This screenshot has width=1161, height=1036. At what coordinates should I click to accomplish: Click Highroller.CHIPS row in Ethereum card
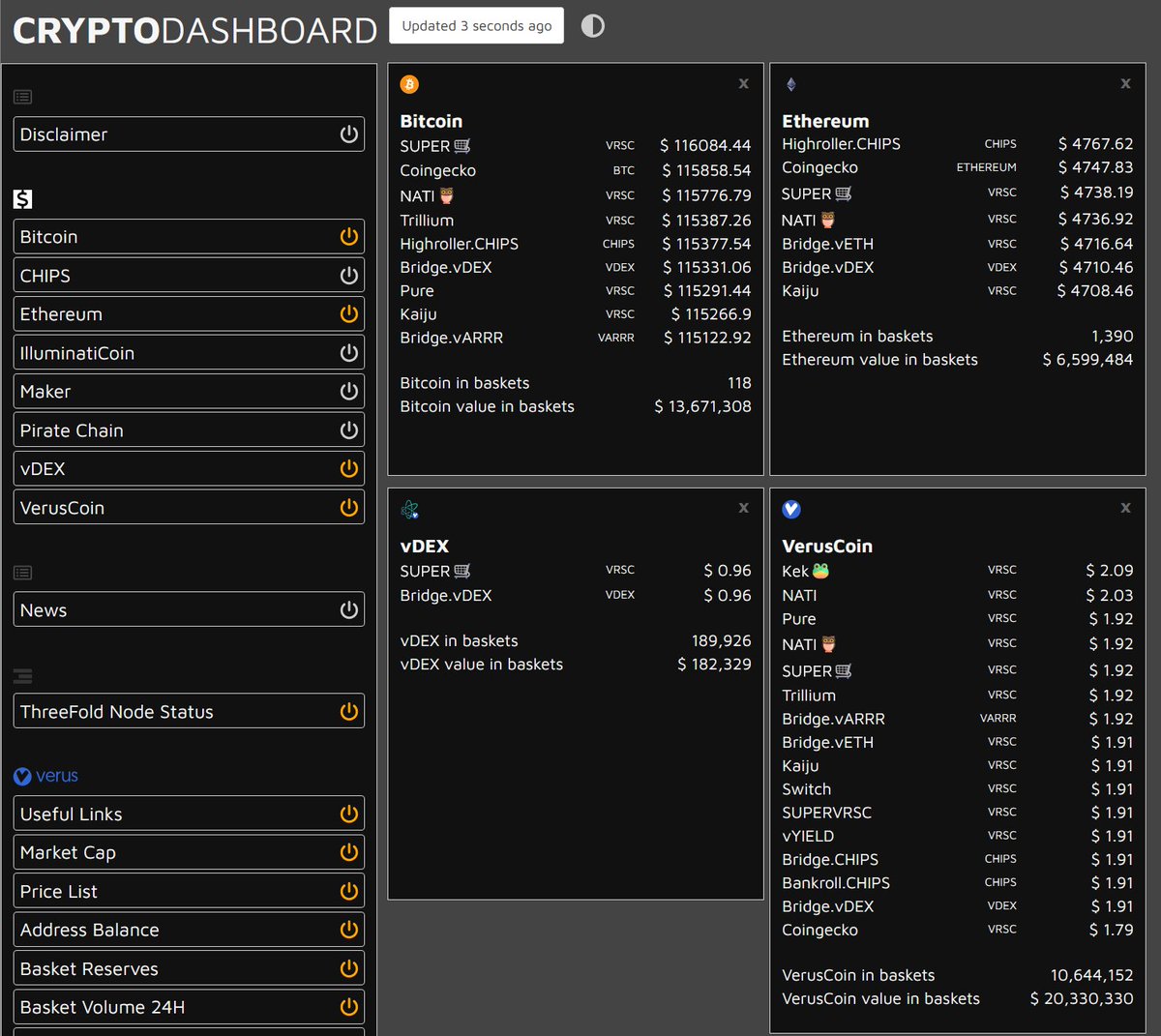958,144
